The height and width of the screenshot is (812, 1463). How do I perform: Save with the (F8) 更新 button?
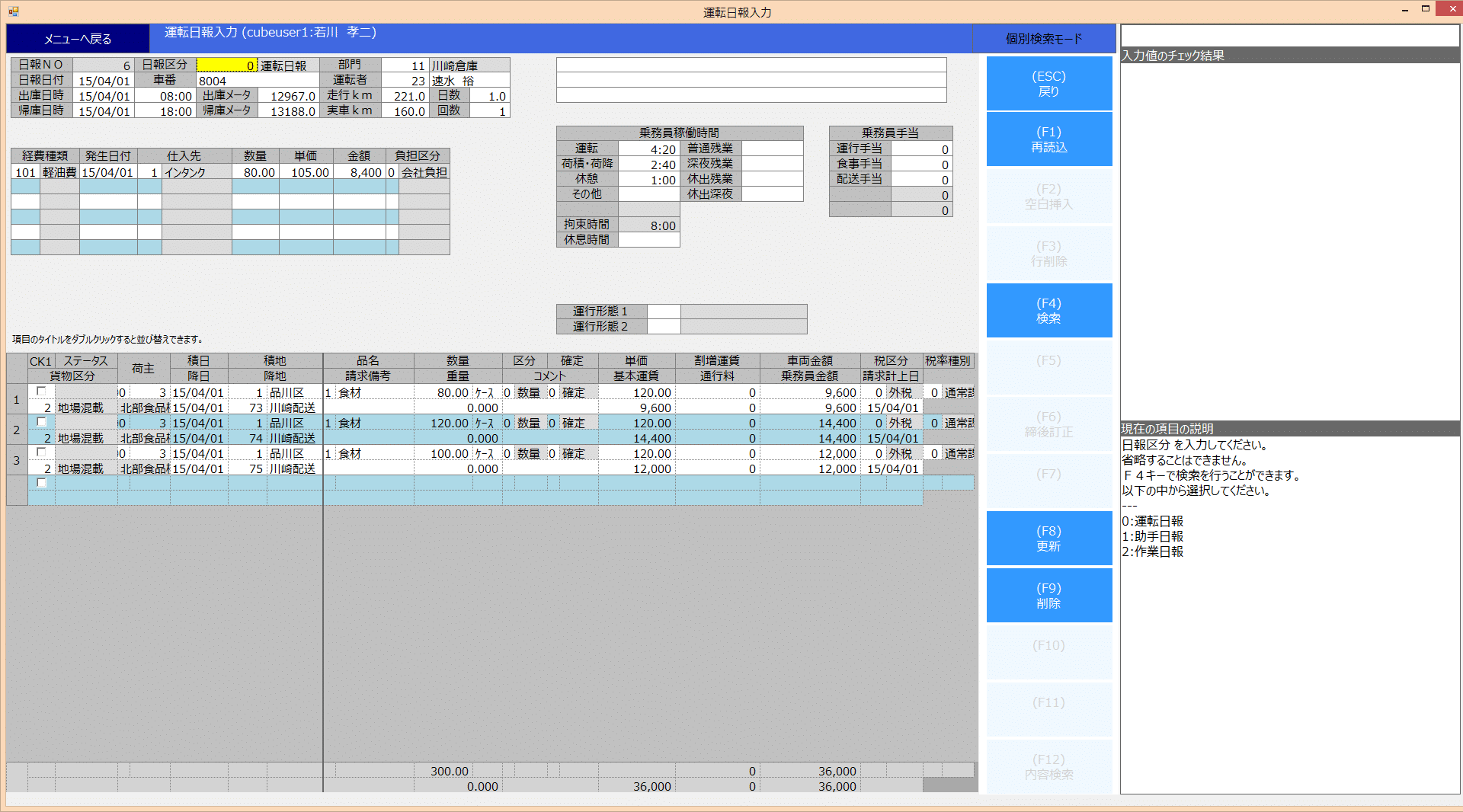pyautogui.click(x=1048, y=539)
